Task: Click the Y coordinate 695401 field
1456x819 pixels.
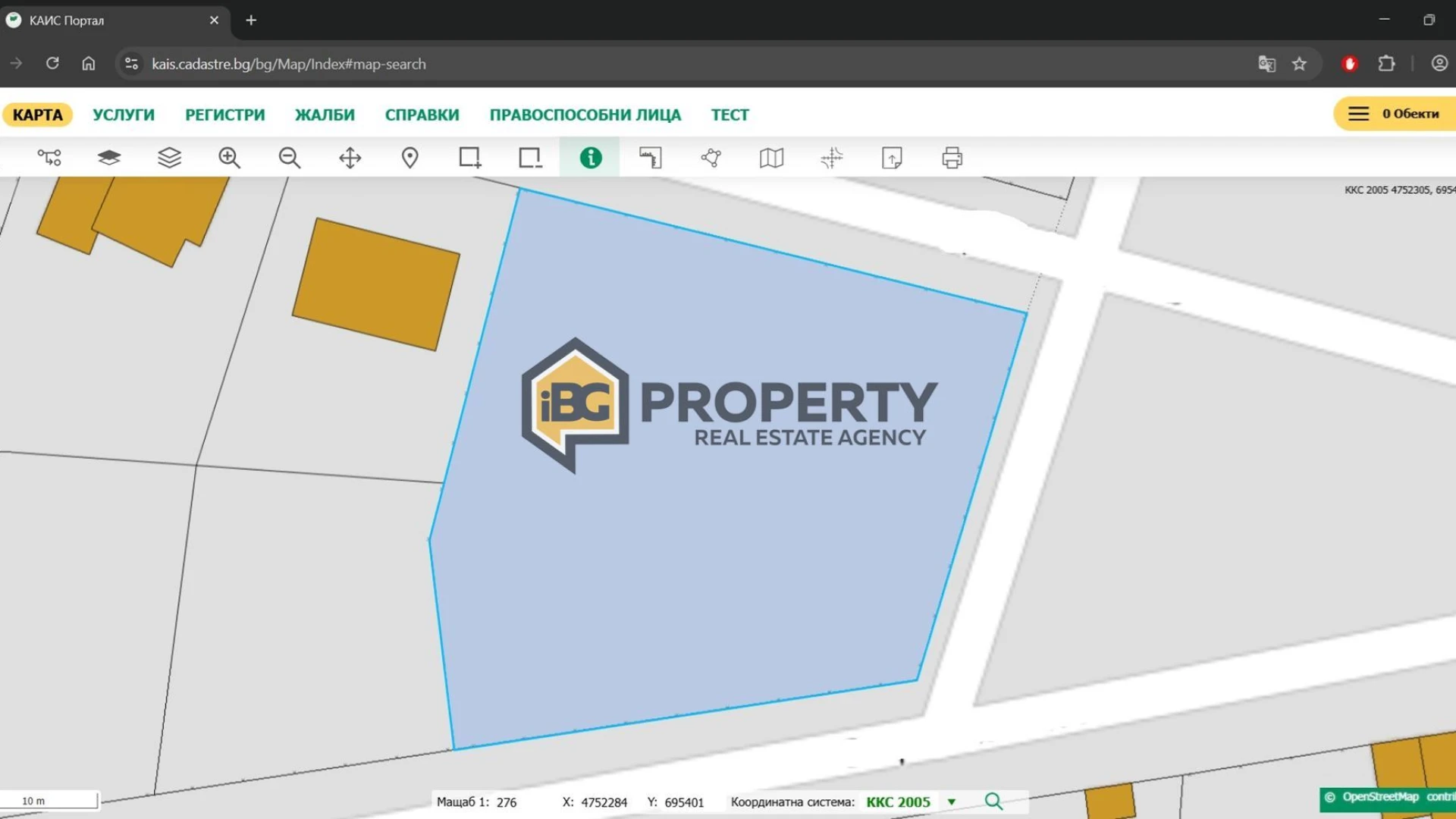Action: coord(684,802)
